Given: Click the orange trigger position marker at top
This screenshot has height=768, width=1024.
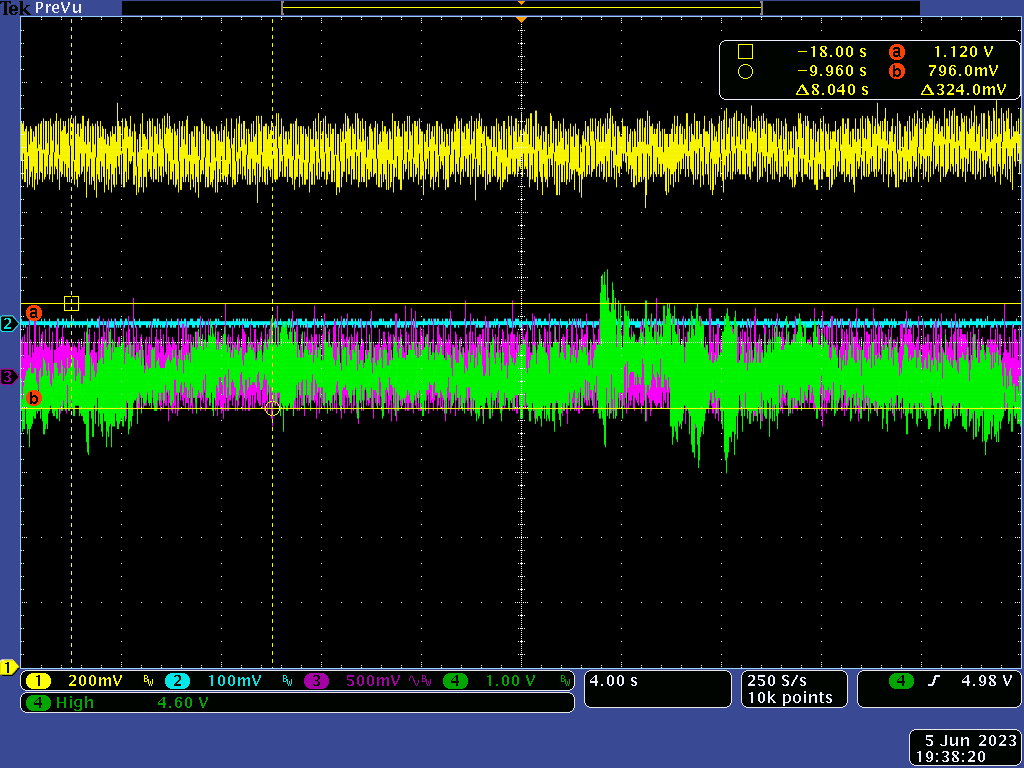Looking at the screenshot, I should 520,19.
